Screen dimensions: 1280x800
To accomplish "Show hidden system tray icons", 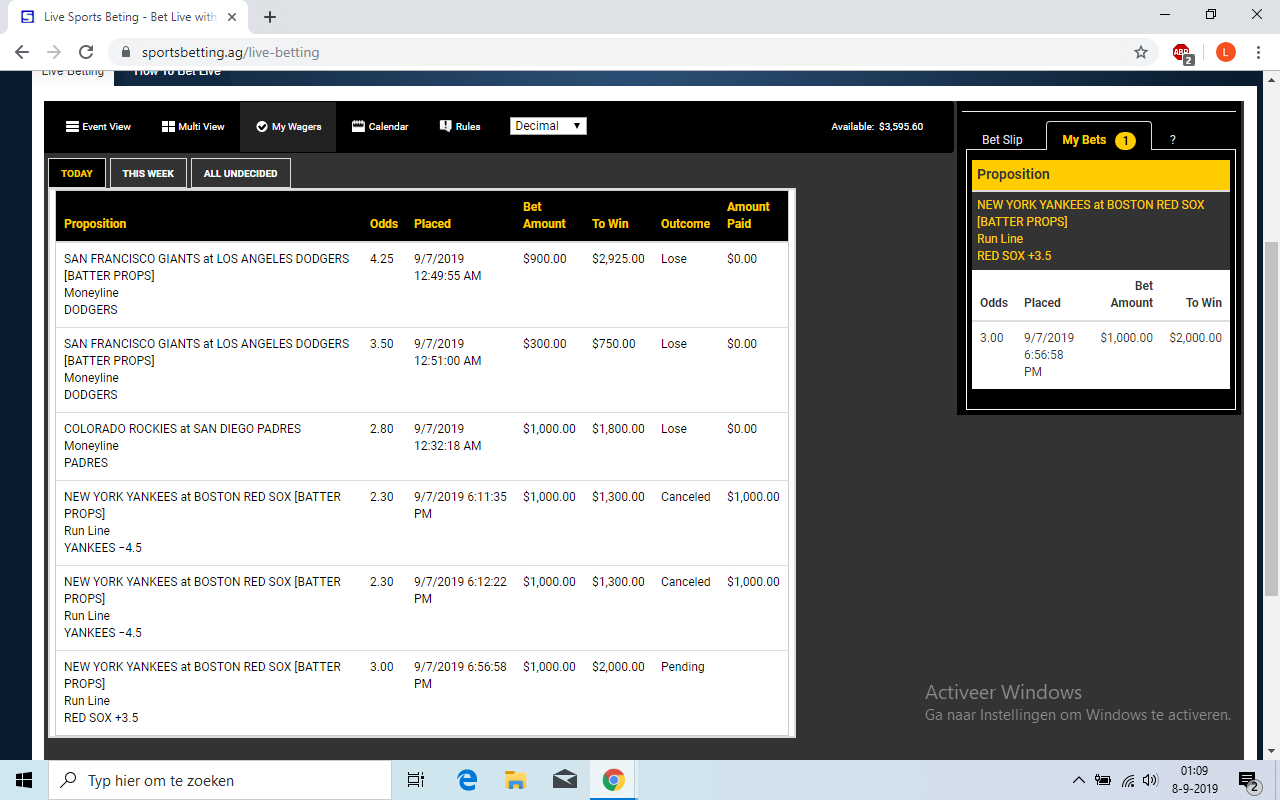I will 1078,780.
